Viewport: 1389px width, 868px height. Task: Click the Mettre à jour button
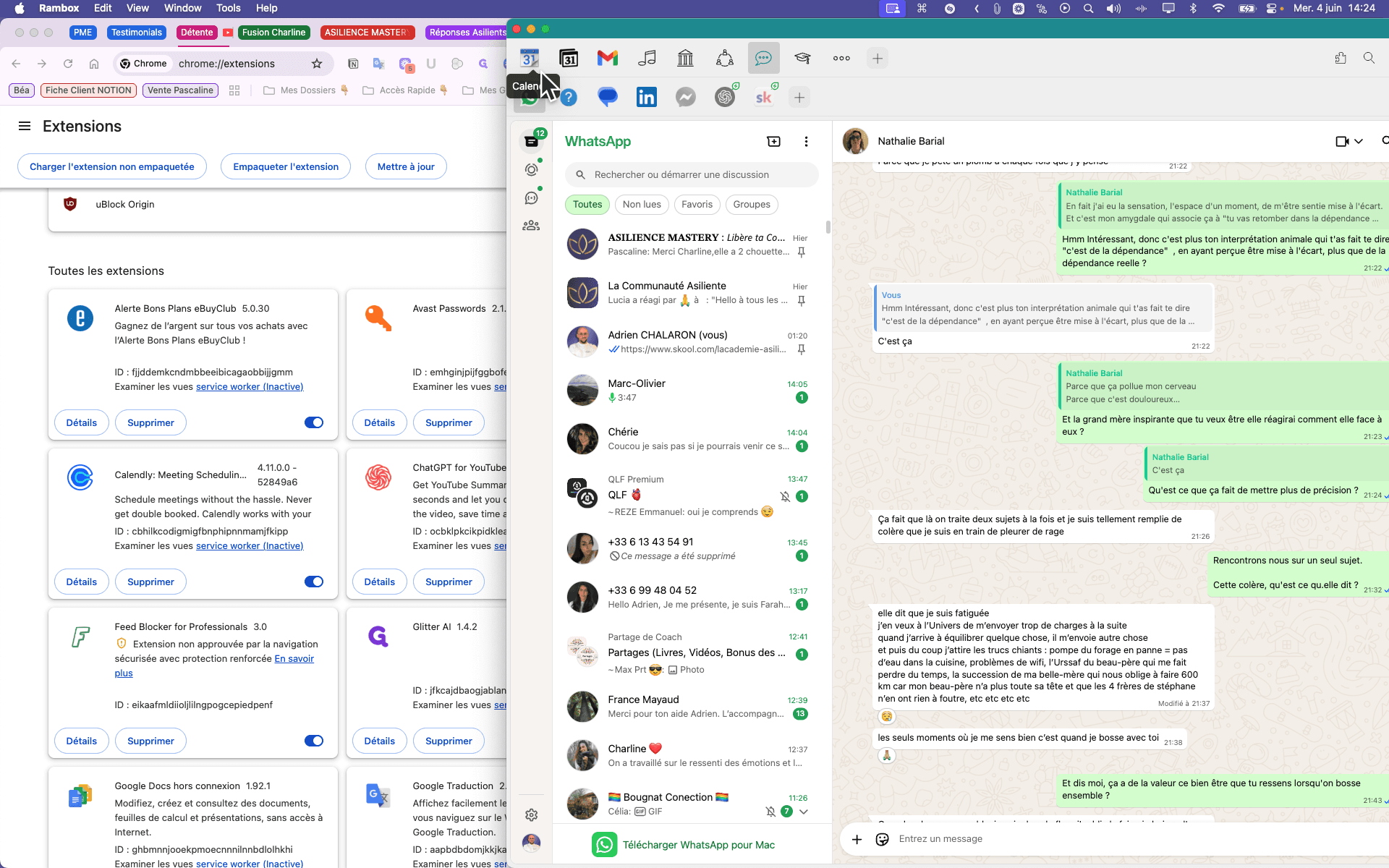[x=406, y=166]
